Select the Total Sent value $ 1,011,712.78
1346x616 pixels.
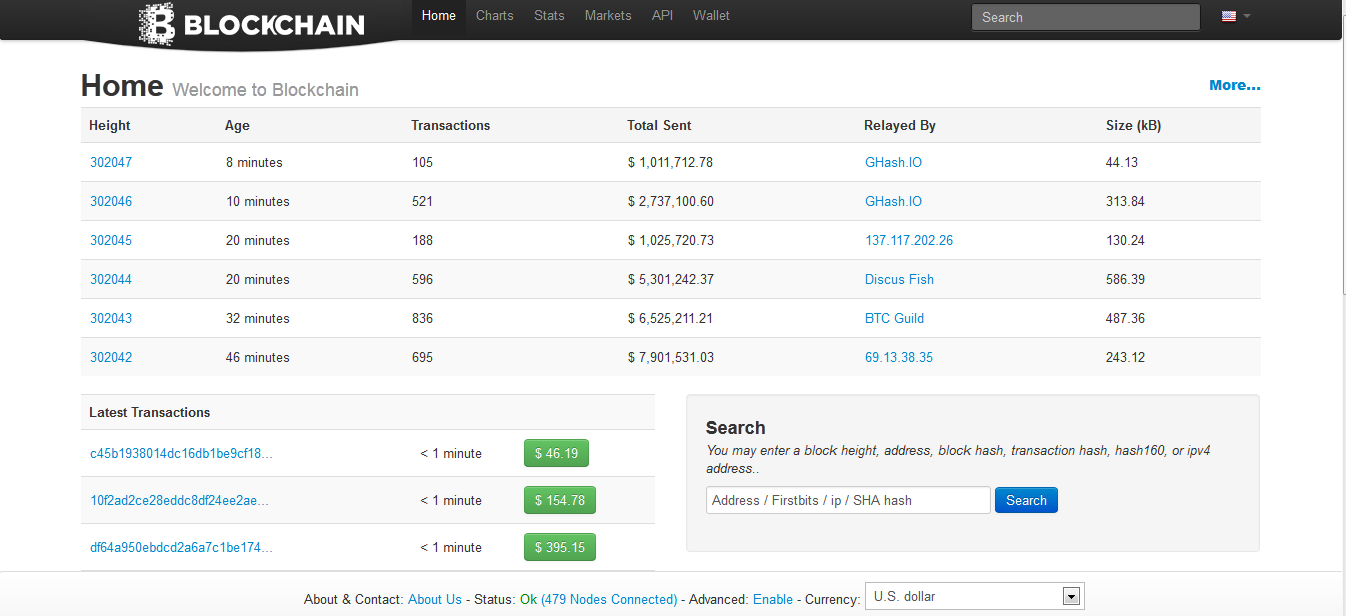point(670,162)
